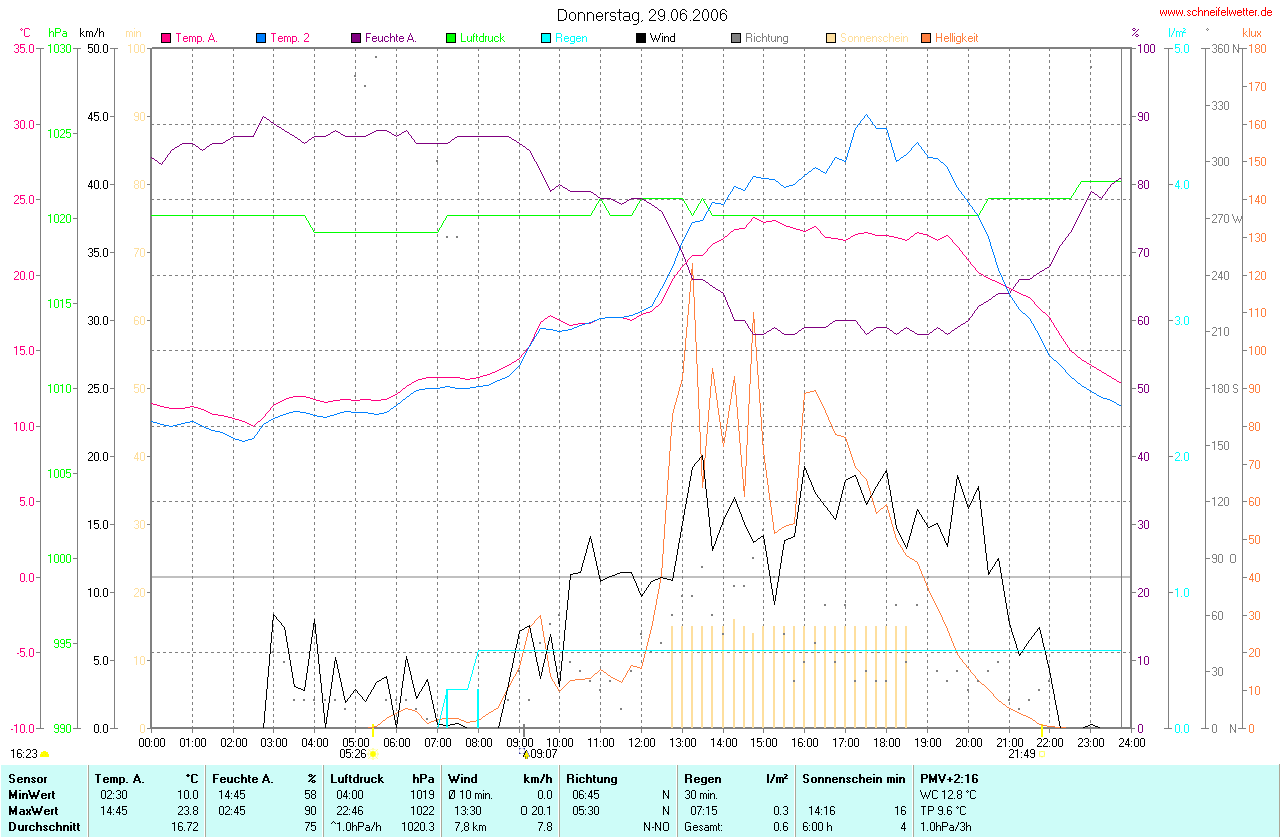Open the www.schneifelwetter.de link

pyautogui.click(x=1216, y=12)
